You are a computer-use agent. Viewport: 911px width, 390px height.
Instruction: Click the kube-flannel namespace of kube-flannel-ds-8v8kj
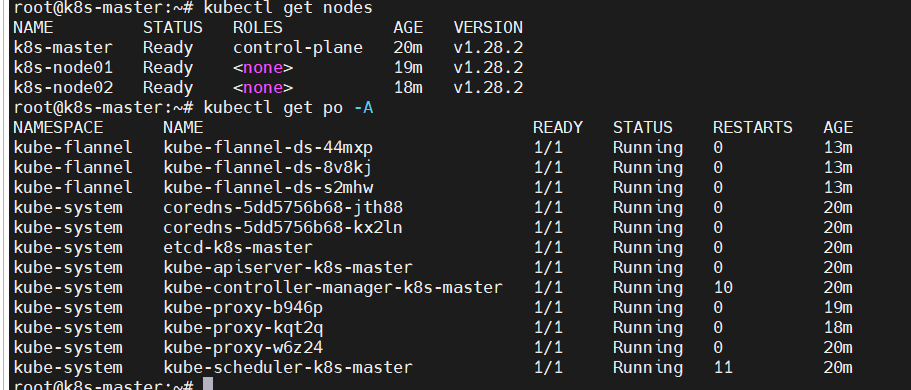73,167
